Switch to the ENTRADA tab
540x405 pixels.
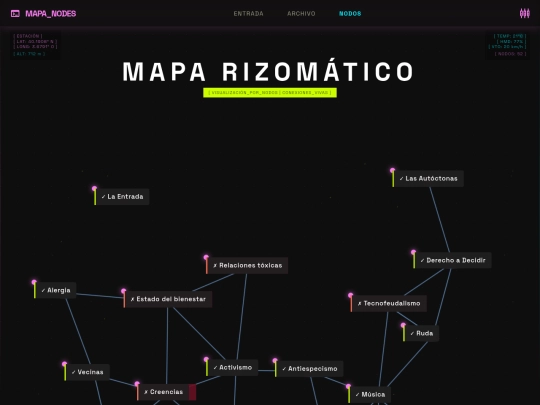click(x=248, y=13)
